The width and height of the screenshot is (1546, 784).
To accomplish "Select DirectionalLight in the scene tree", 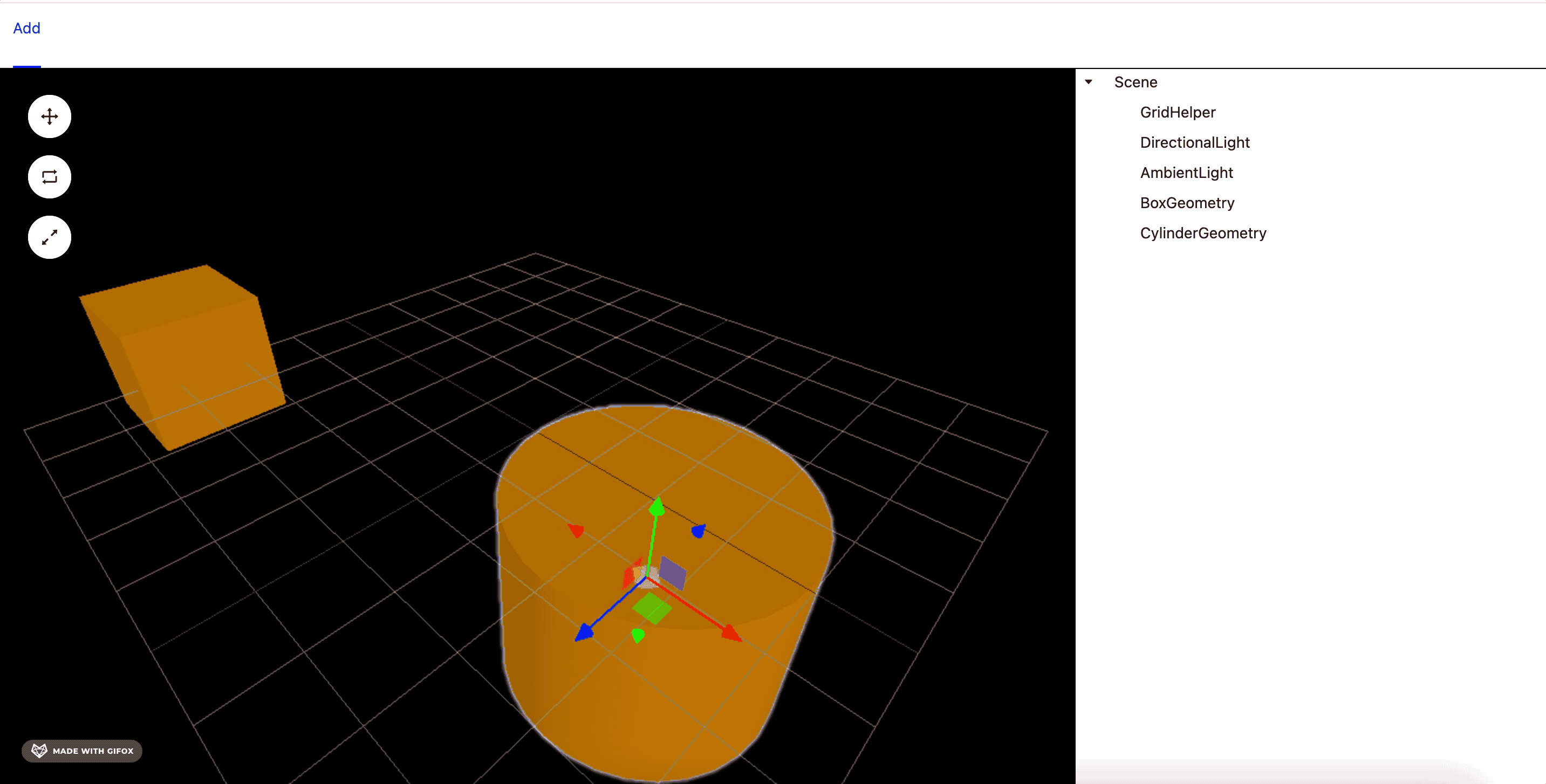I will [1194, 142].
